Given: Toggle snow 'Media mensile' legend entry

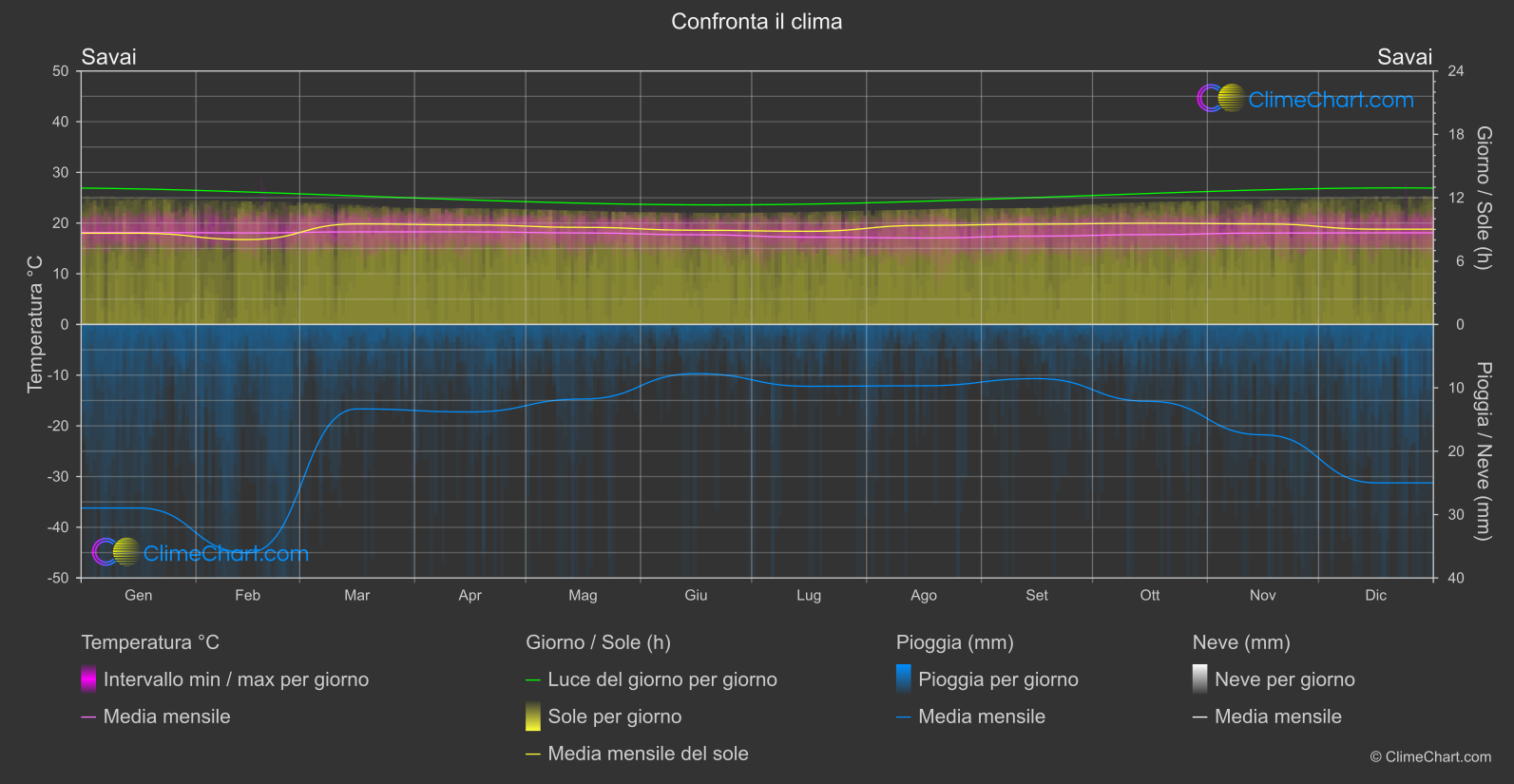Looking at the screenshot, I should point(1278,717).
